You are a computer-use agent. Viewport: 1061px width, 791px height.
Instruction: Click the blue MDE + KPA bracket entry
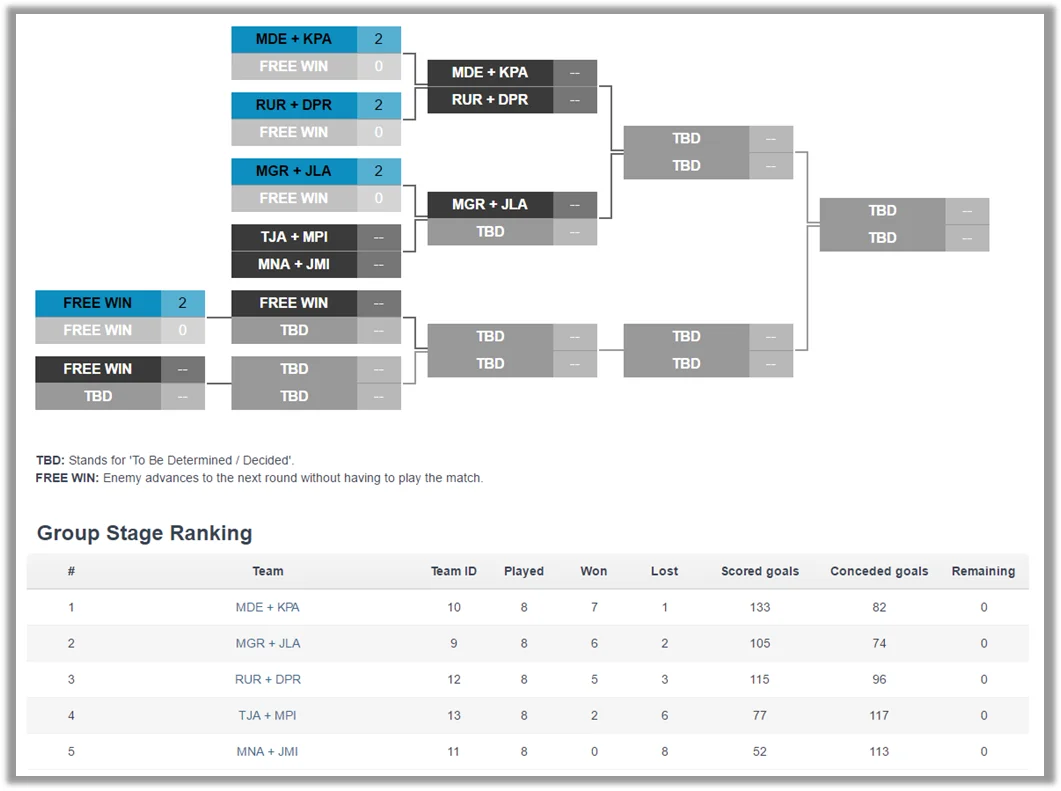tap(294, 39)
